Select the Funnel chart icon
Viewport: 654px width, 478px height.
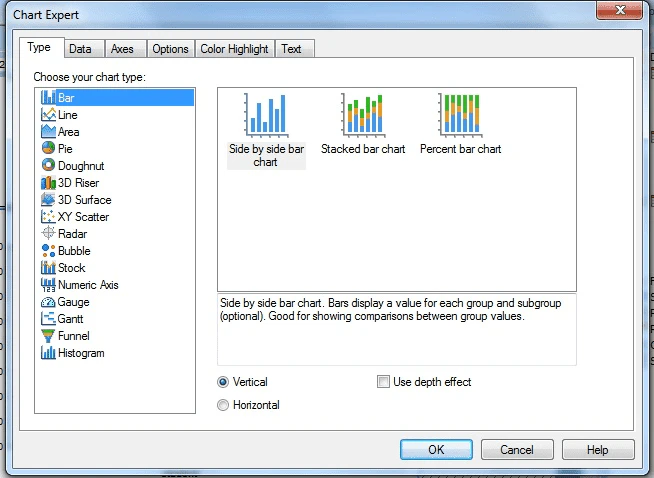(48, 336)
